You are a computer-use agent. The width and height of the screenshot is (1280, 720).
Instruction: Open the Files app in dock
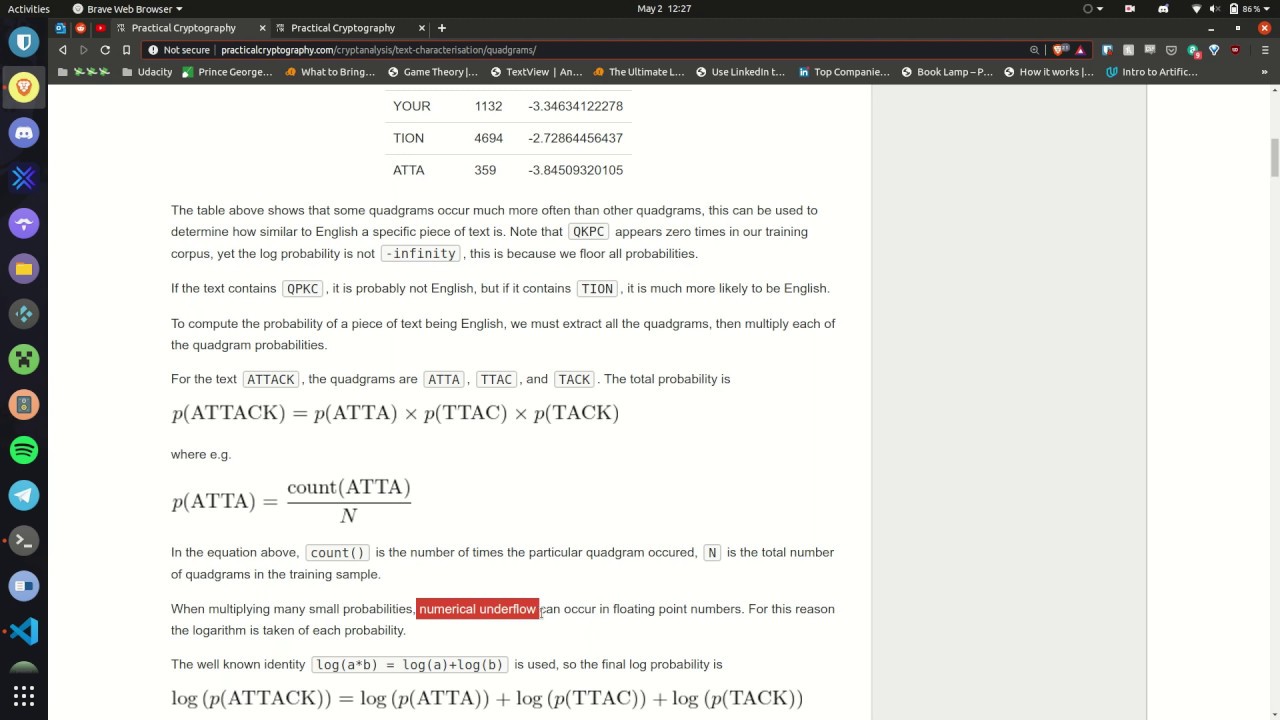point(24,268)
